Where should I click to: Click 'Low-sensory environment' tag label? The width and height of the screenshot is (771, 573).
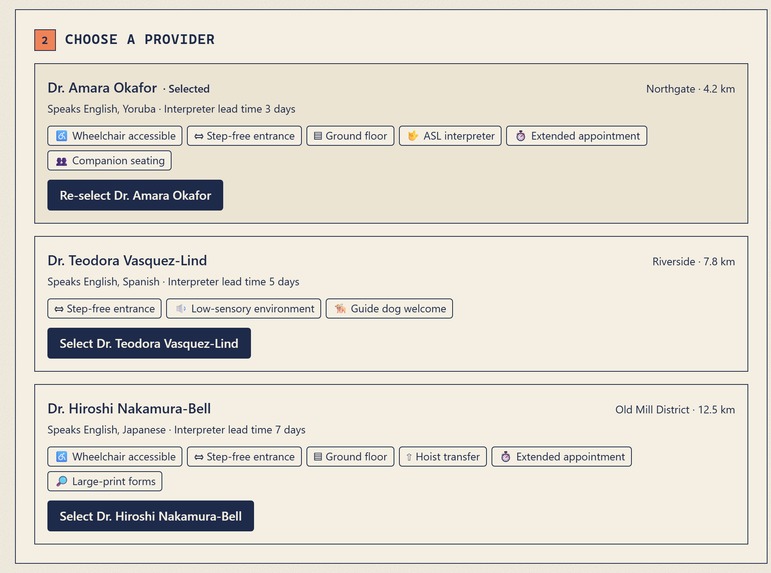click(253, 308)
